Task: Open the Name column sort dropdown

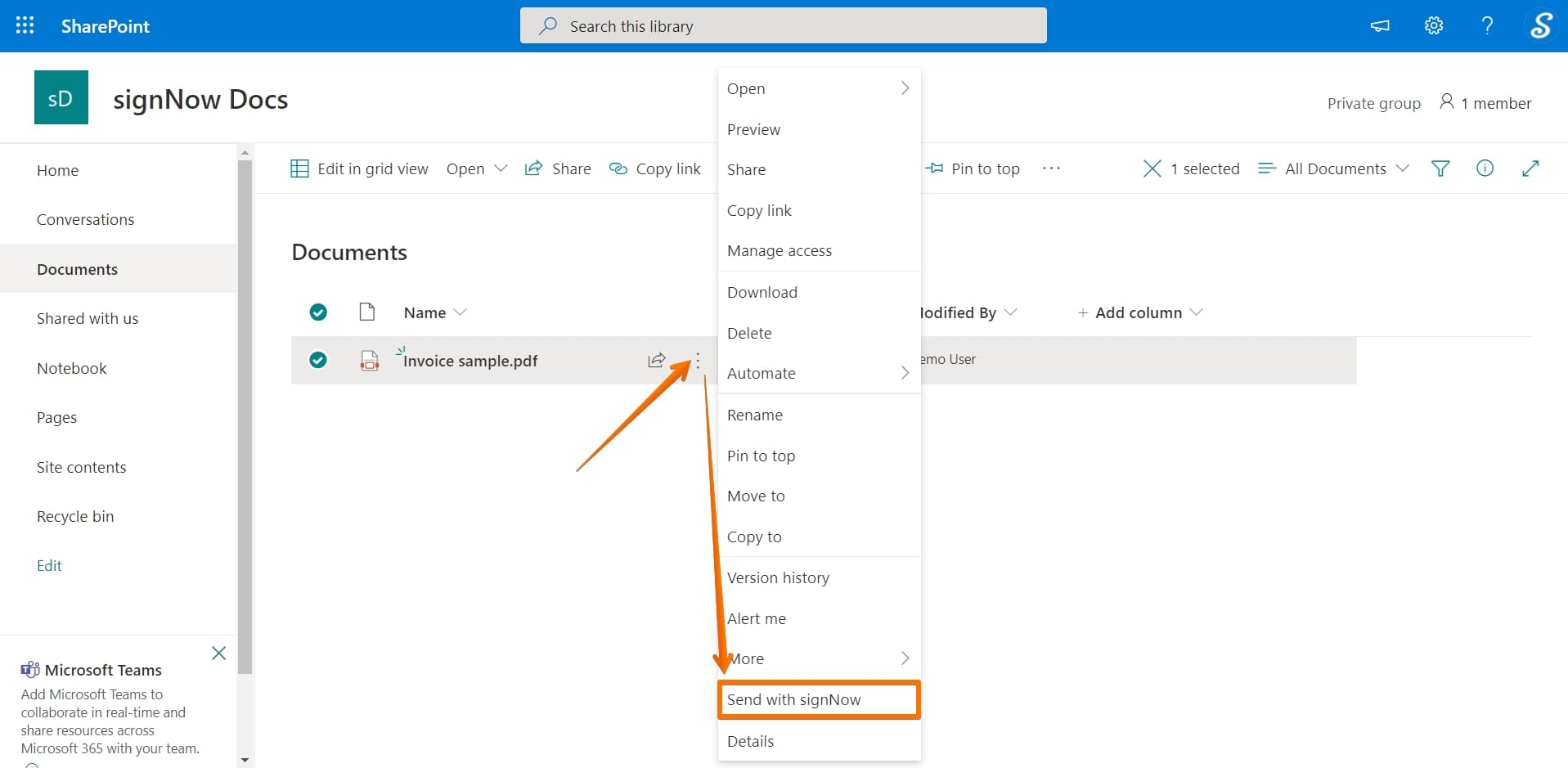Action: [460, 312]
